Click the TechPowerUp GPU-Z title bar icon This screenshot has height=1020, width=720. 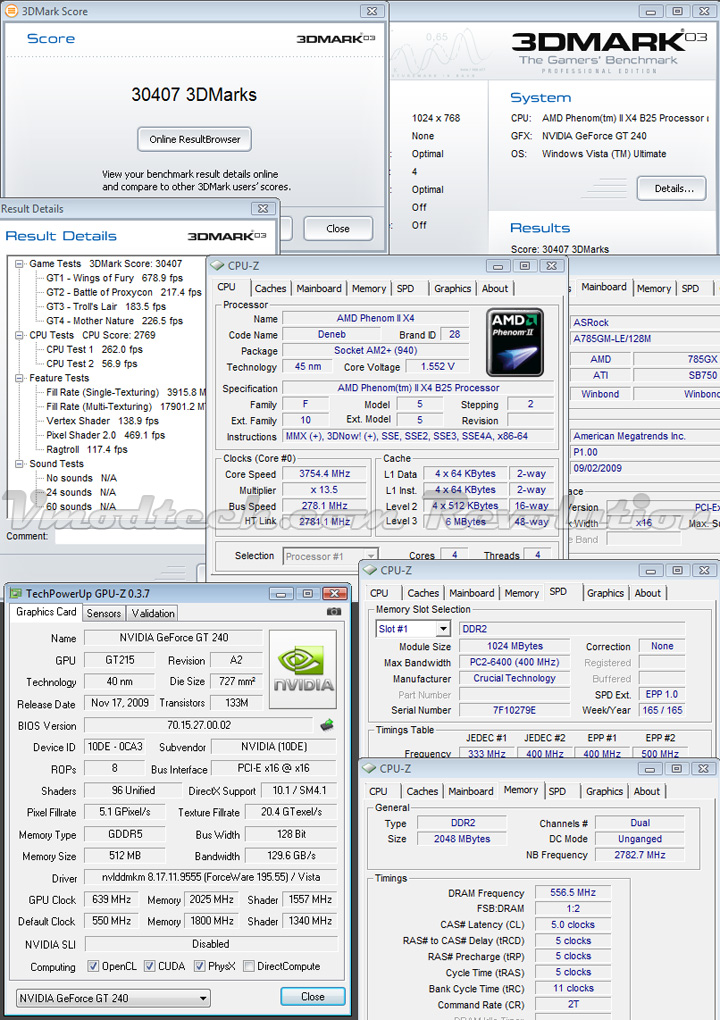coord(16,593)
